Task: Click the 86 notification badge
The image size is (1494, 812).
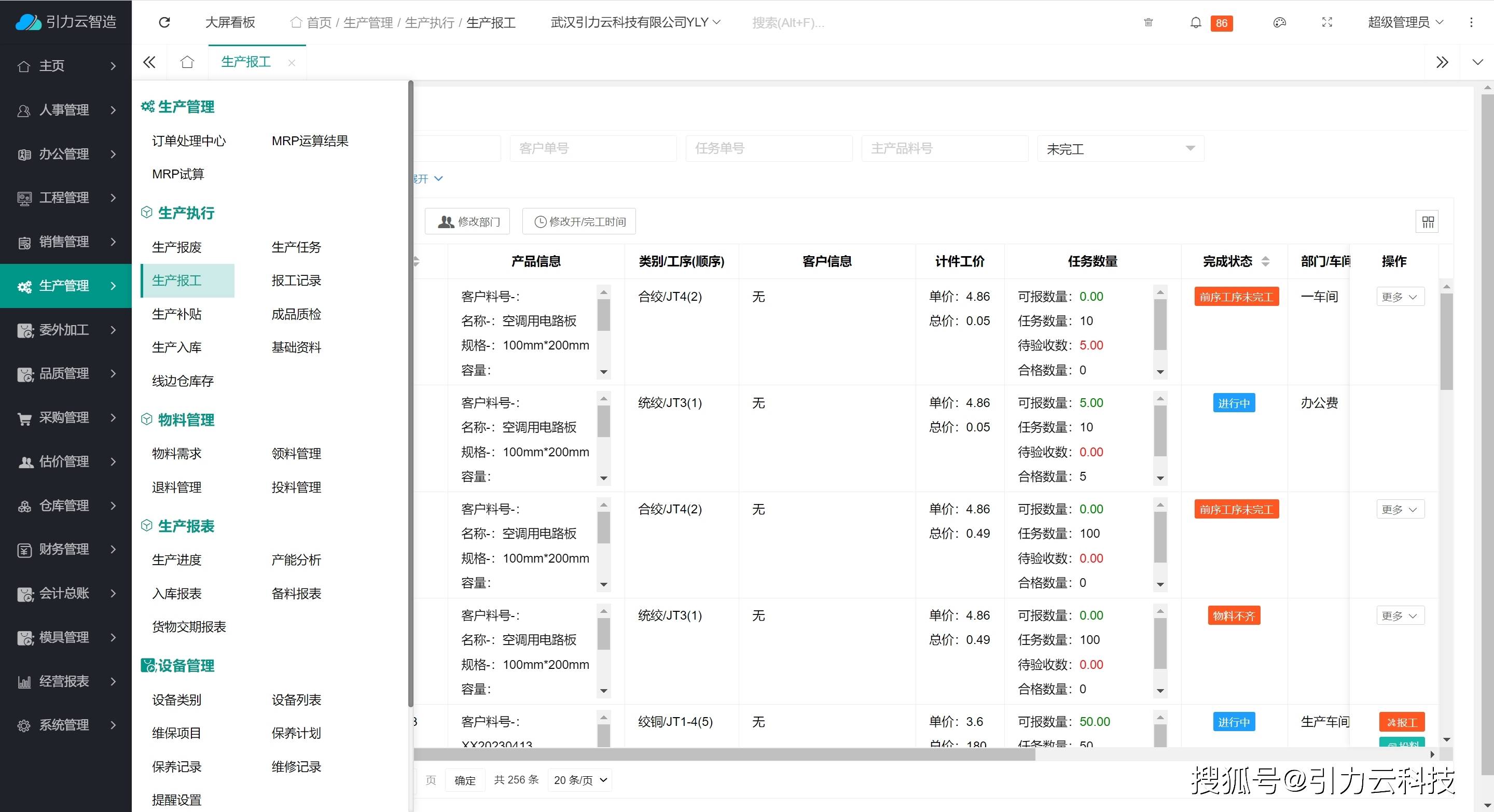Action: point(1222,23)
